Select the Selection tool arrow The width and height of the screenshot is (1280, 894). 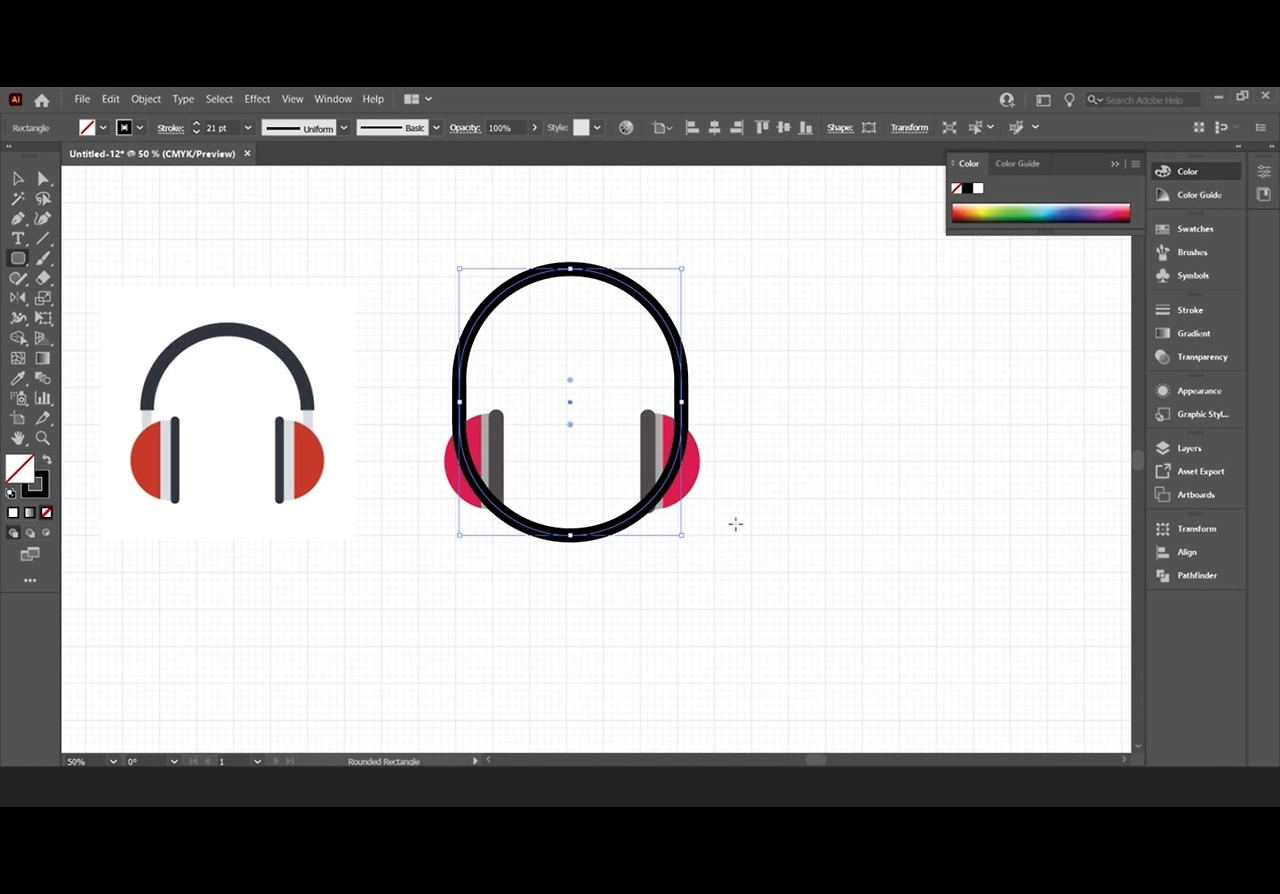pyautogui.click(x=18, y=178)
